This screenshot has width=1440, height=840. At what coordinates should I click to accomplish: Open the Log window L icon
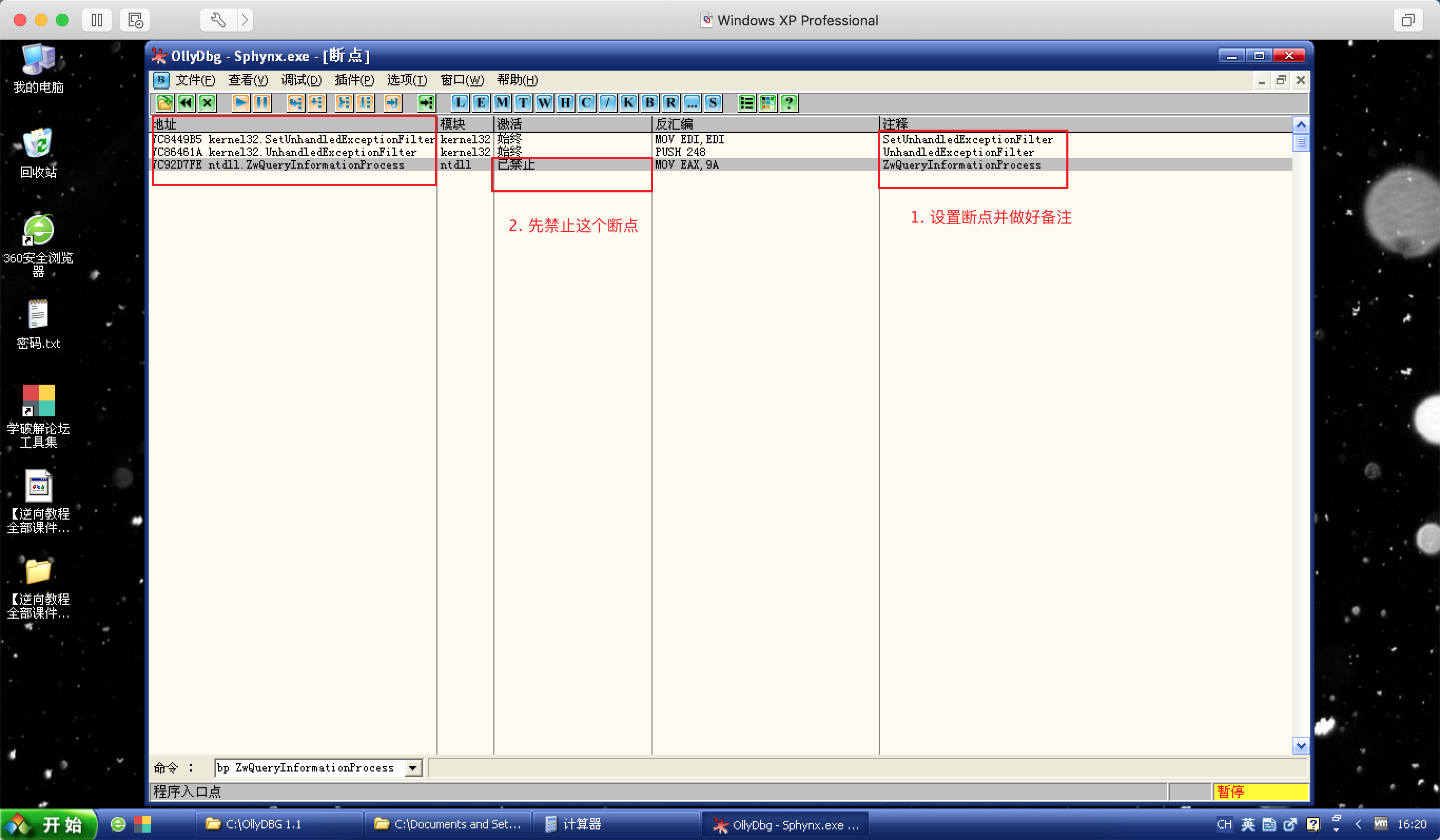pyautogui.click(x=460, y=103)
